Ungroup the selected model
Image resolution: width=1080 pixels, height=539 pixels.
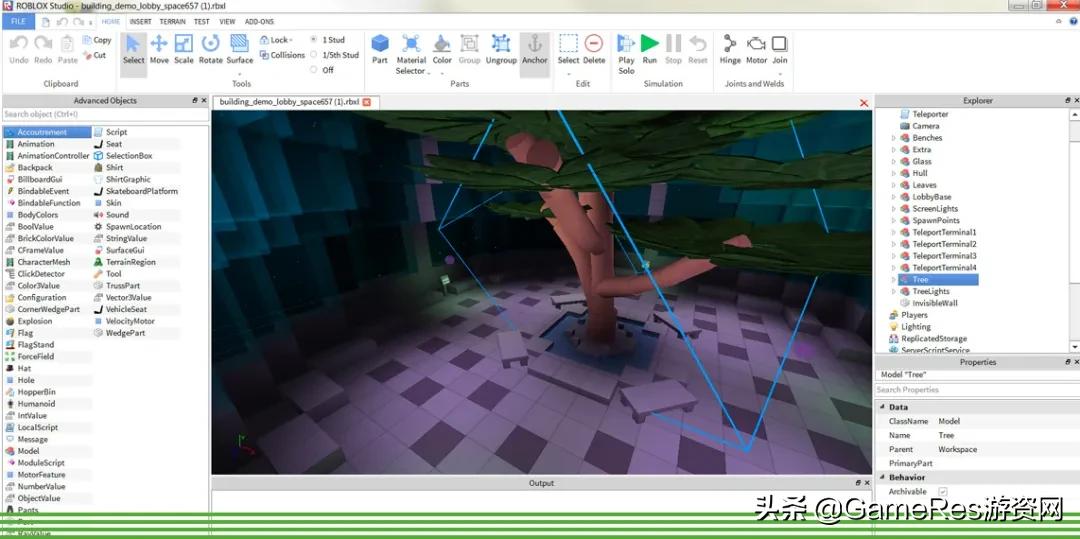(x=501, y=50)
